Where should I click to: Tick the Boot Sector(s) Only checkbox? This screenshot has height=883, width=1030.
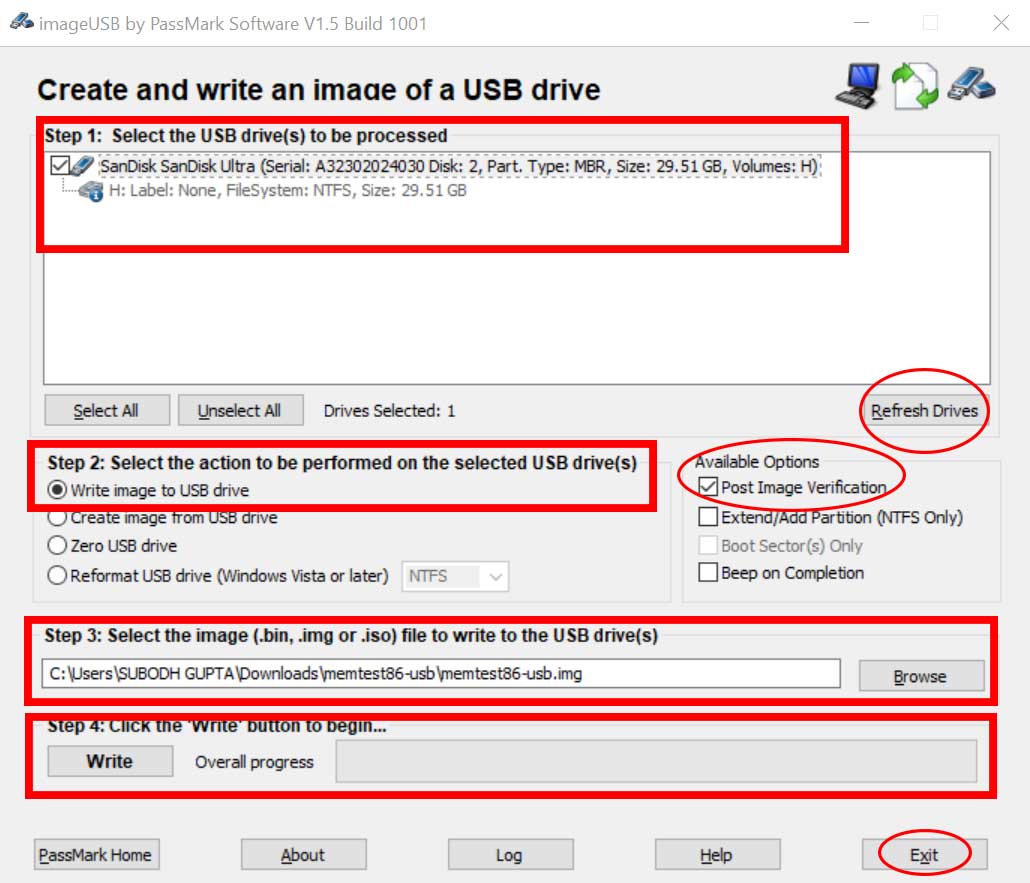(707, 545)
